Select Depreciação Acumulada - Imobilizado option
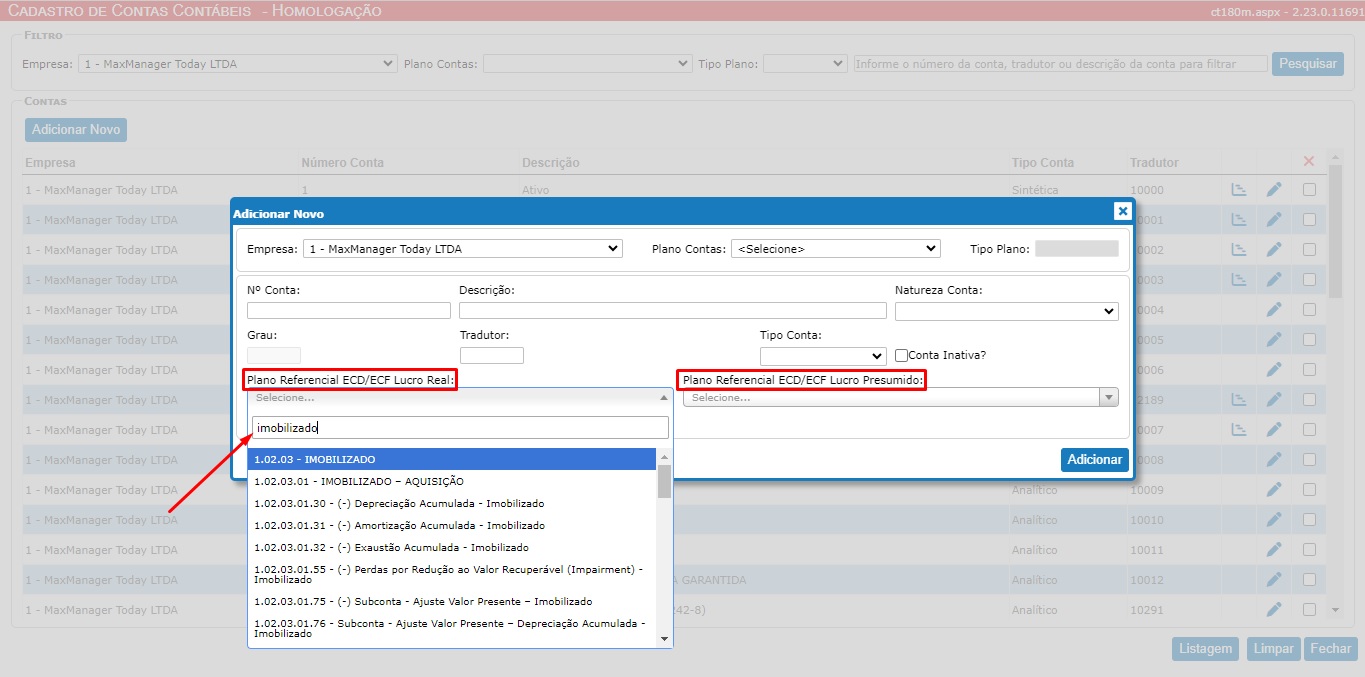 (452, 503)
